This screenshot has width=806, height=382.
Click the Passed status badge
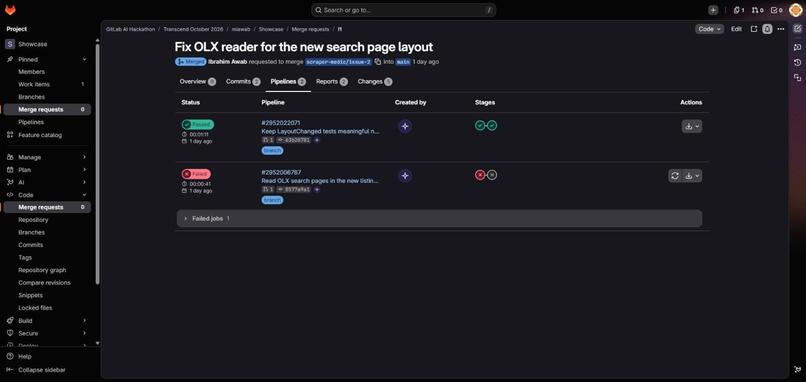coord(197,124)
